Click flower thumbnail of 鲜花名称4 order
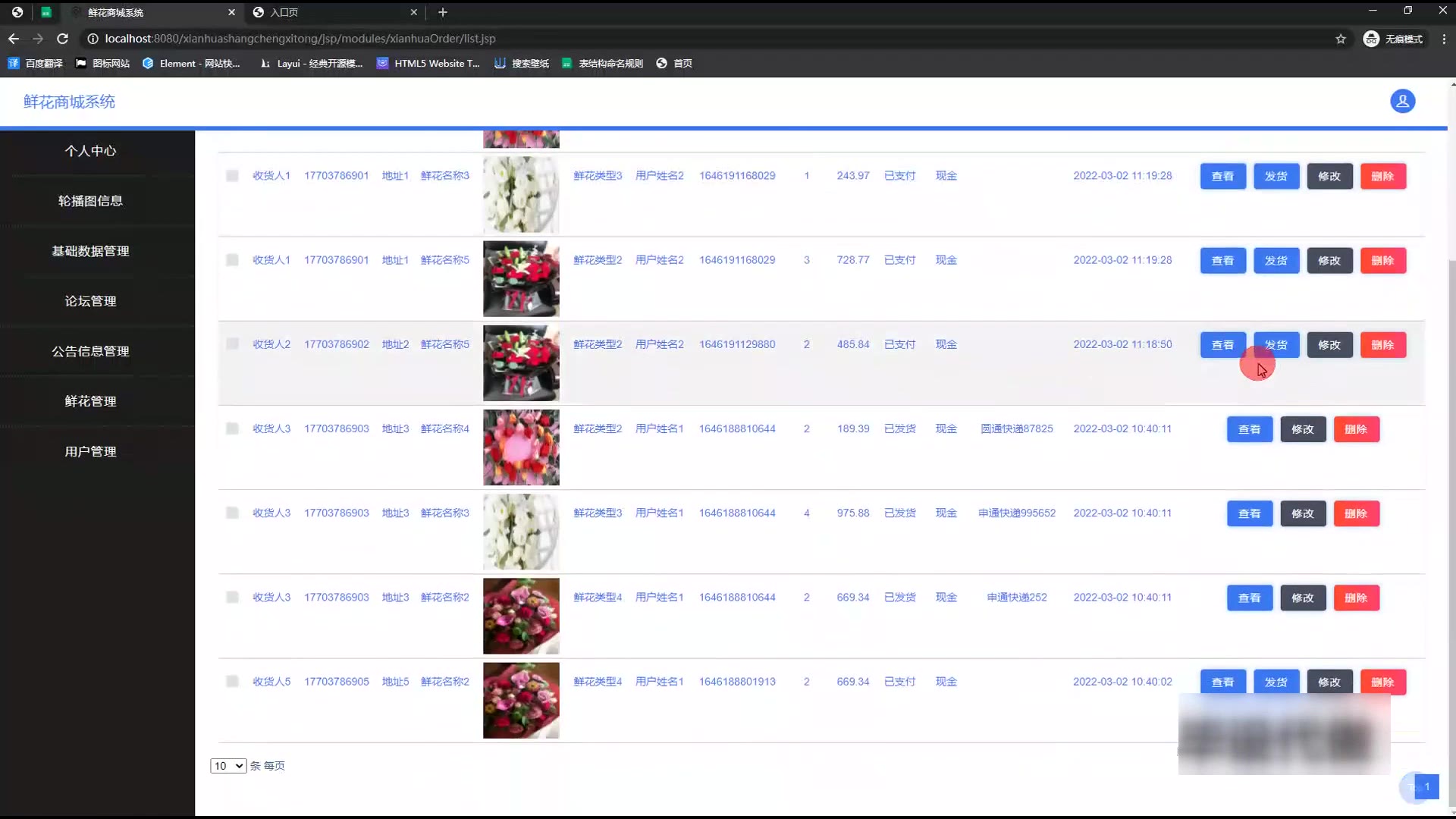This screenshot has width=1456, height=819. (x=521, y=447)
